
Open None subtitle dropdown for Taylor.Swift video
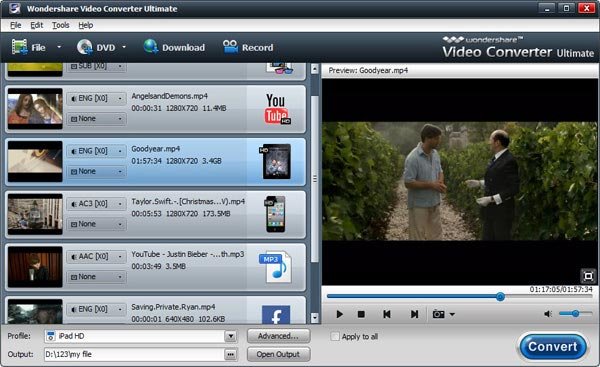click(96, 224)
